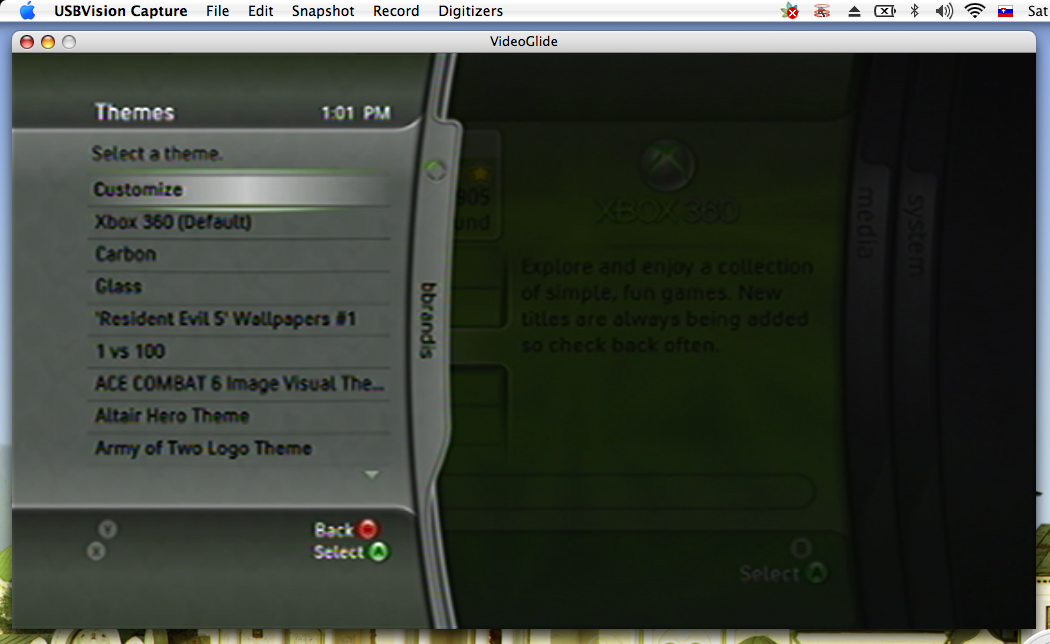This screenshot has height=644, width=1050.
Task: Select the 1 vs 100 theme
Action: (x=239, y=351)
